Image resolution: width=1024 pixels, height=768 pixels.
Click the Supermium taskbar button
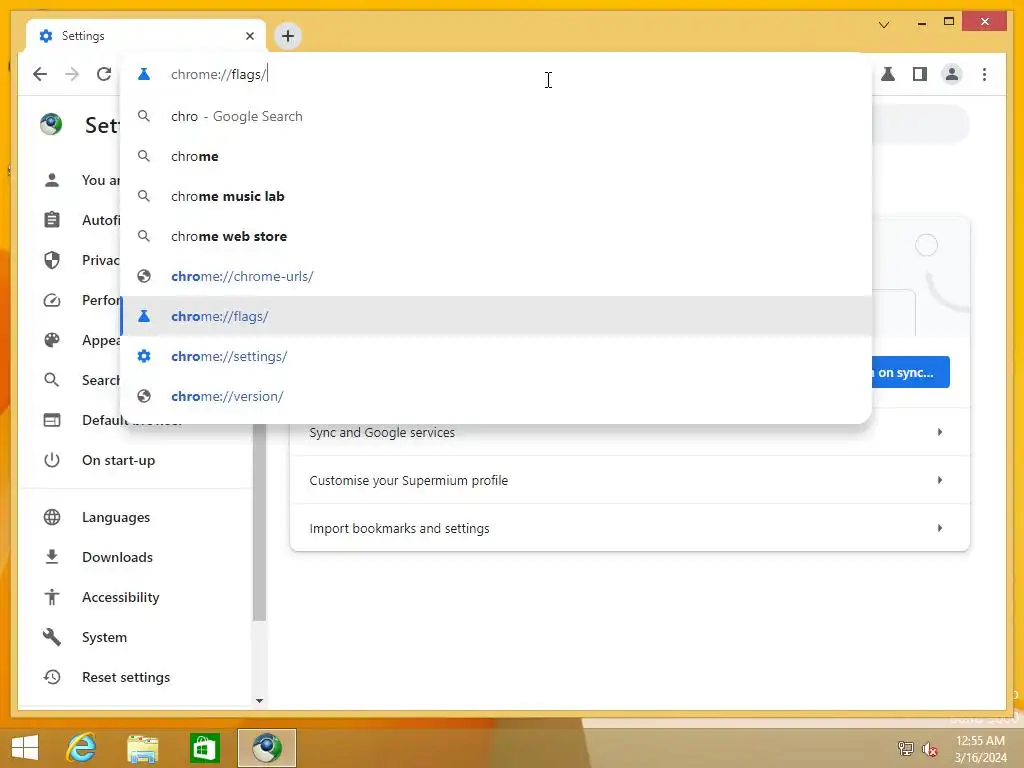[x=266, y=748]
